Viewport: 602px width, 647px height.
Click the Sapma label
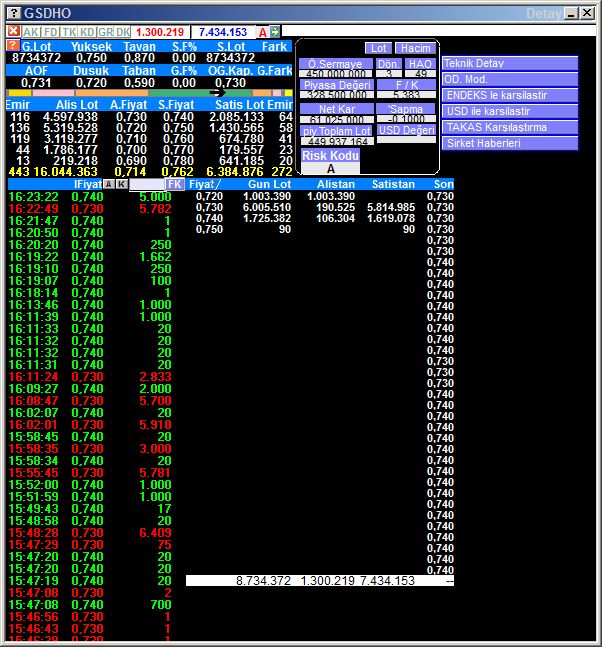coord(406,109)
